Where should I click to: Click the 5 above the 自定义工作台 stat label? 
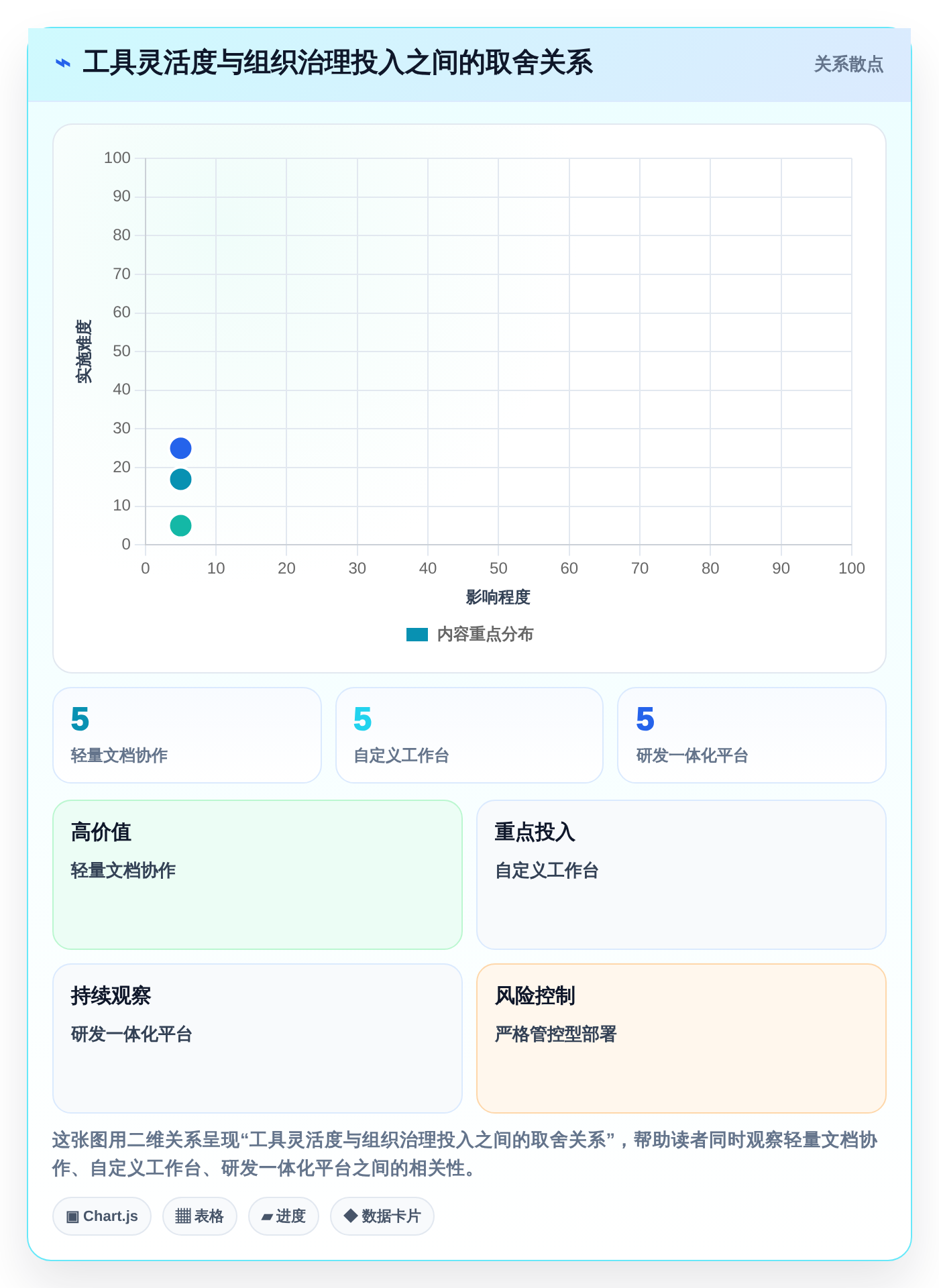(363, 719)
